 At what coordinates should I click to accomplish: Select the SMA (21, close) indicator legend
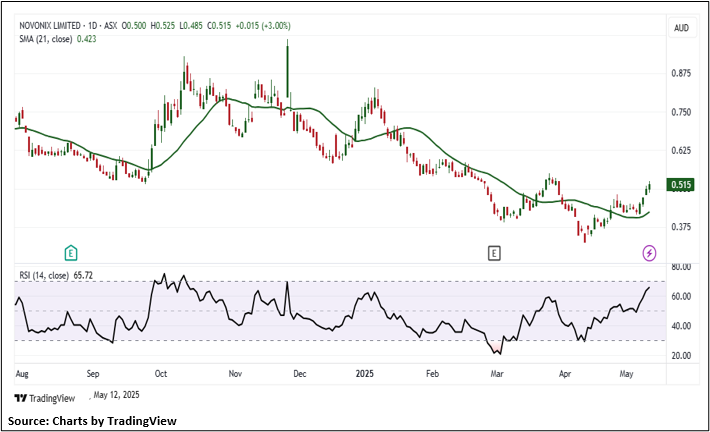(x=45, y=39)
